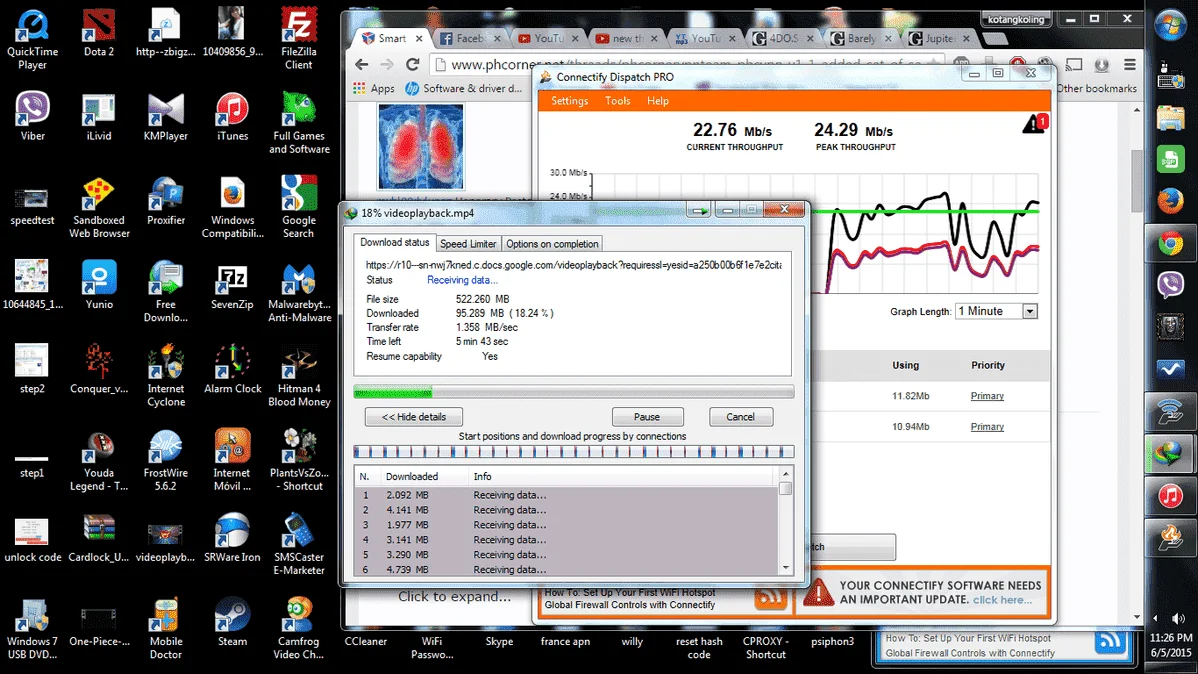Screen dimensions: 1198x674
Task: Launch Free Download Manager desktop icon
Action: click(x=166, y=292)
